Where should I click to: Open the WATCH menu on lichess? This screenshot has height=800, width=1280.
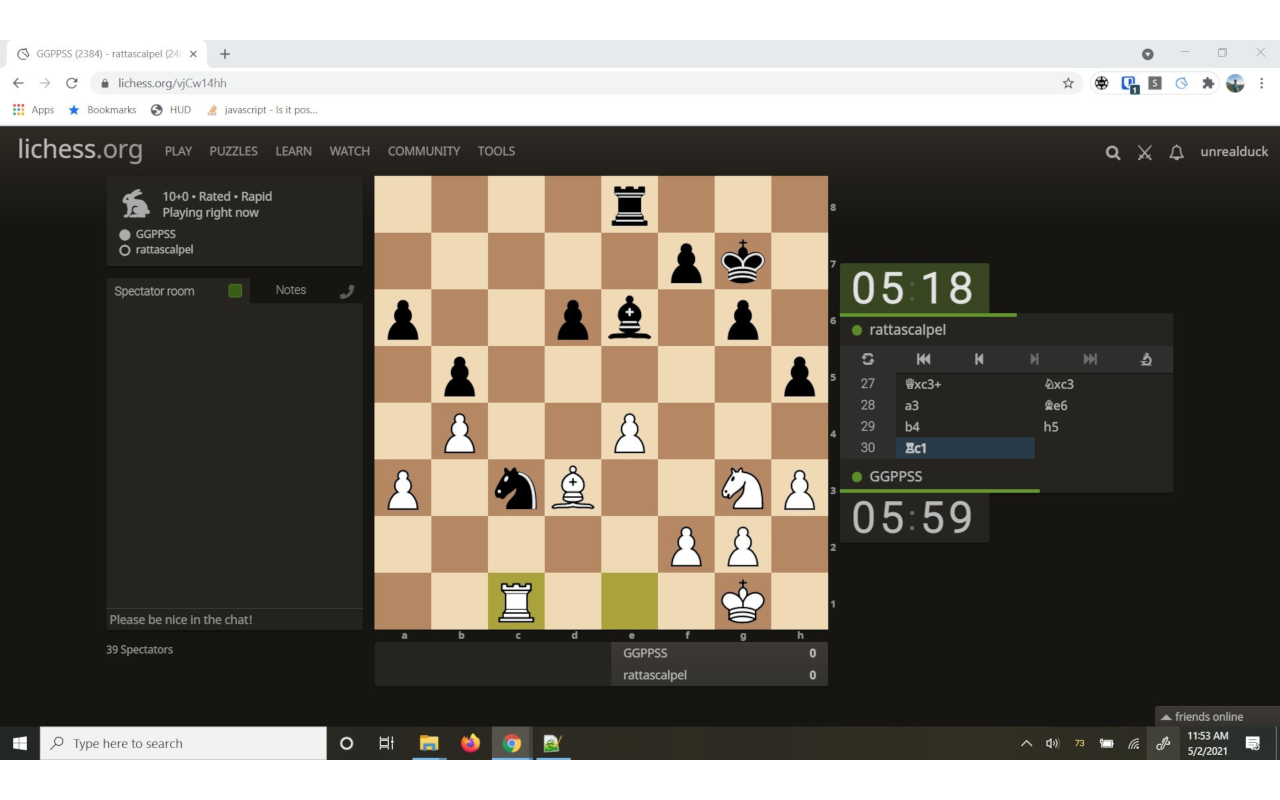point(349,151)
